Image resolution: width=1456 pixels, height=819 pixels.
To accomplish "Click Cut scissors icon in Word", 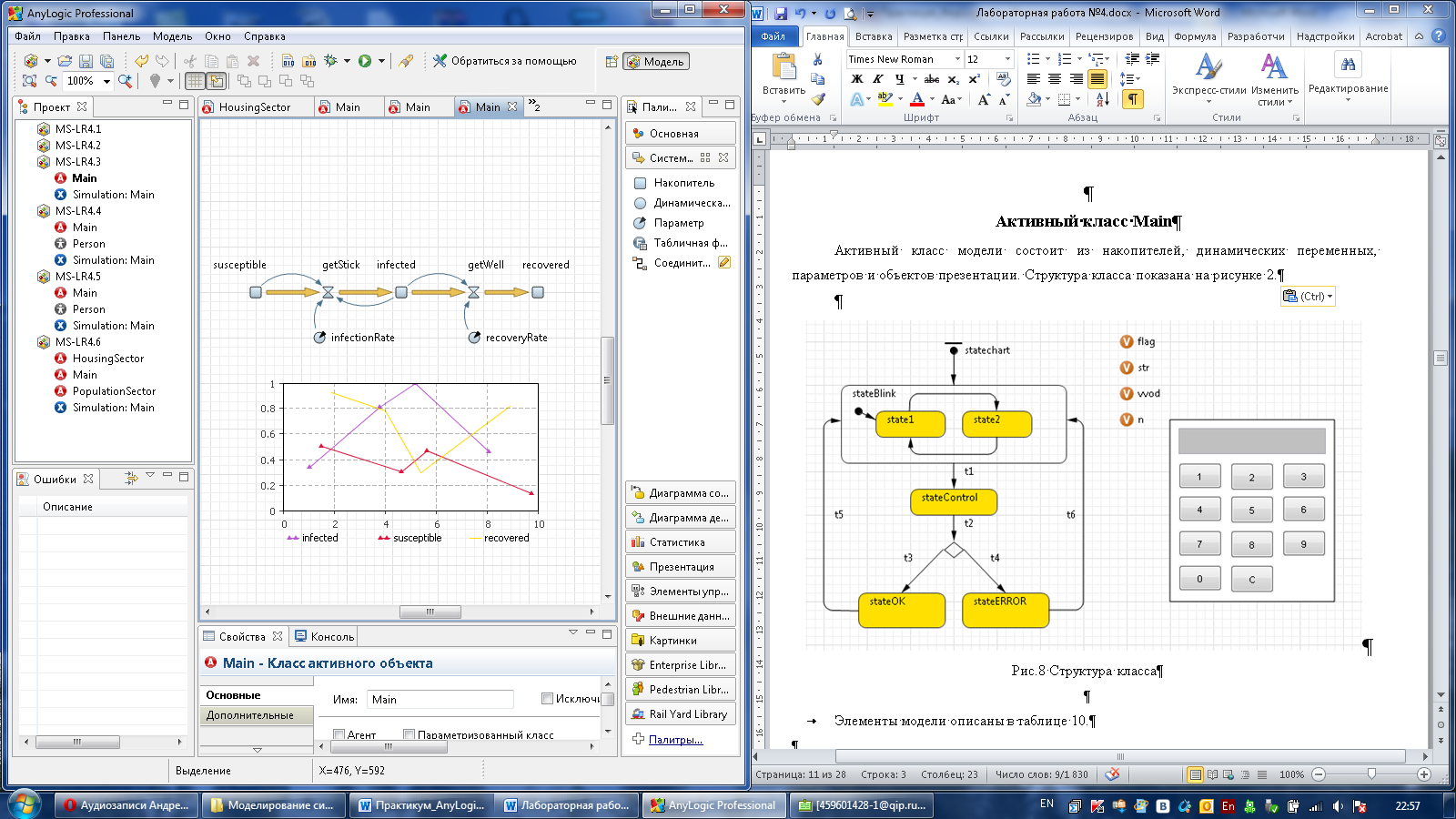I will (818, 59).
